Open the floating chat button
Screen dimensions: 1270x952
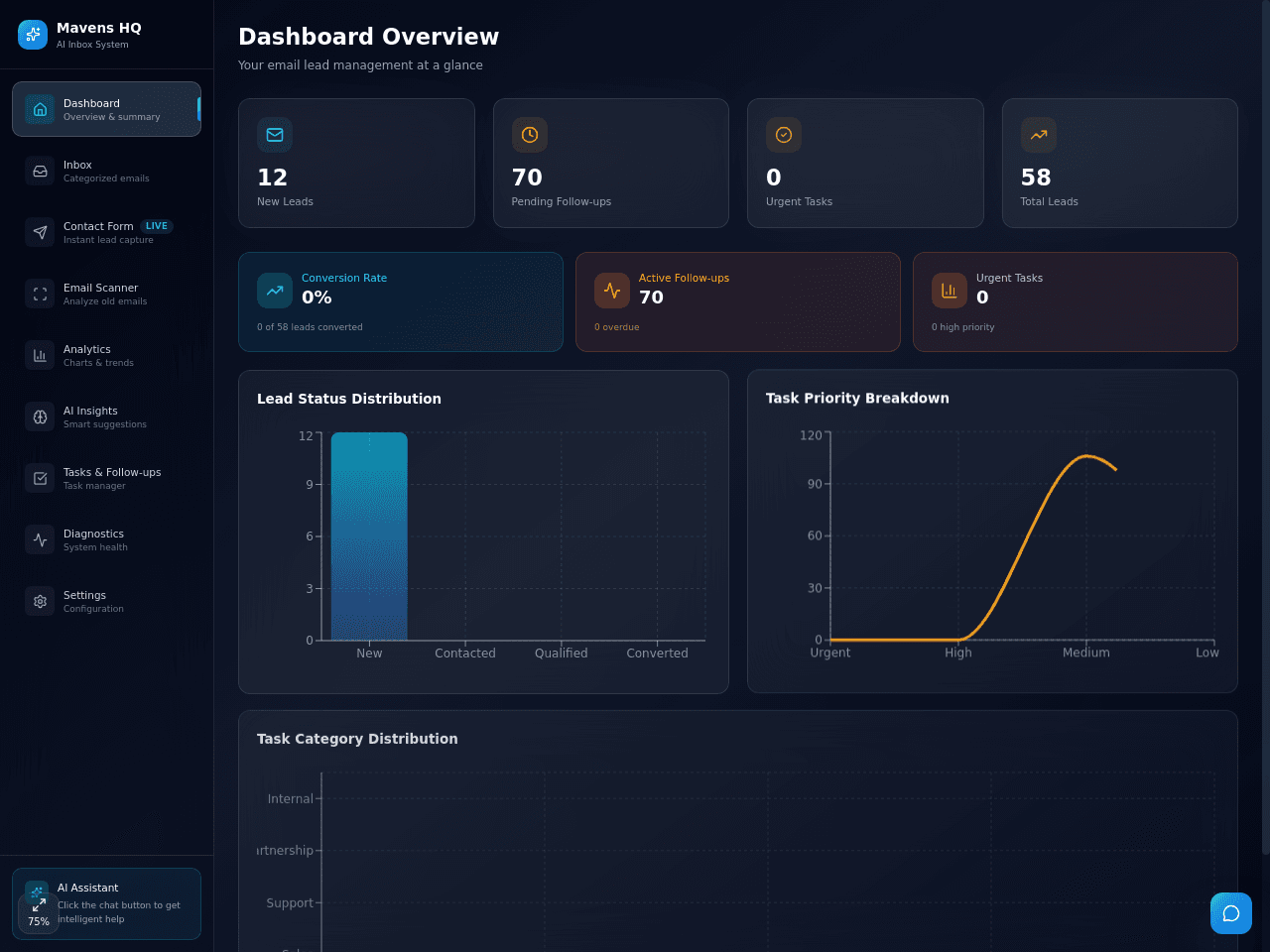(1231, 913)
